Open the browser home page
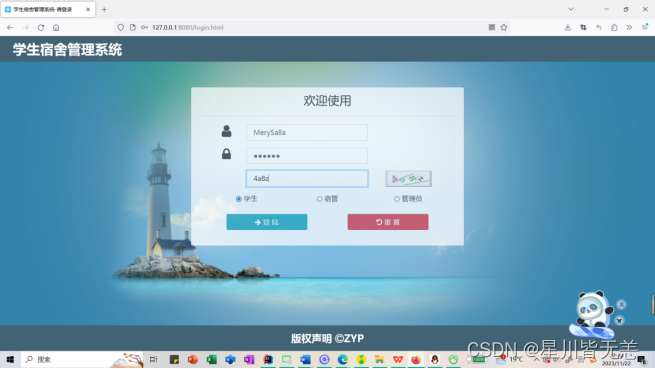 [56, 28]
